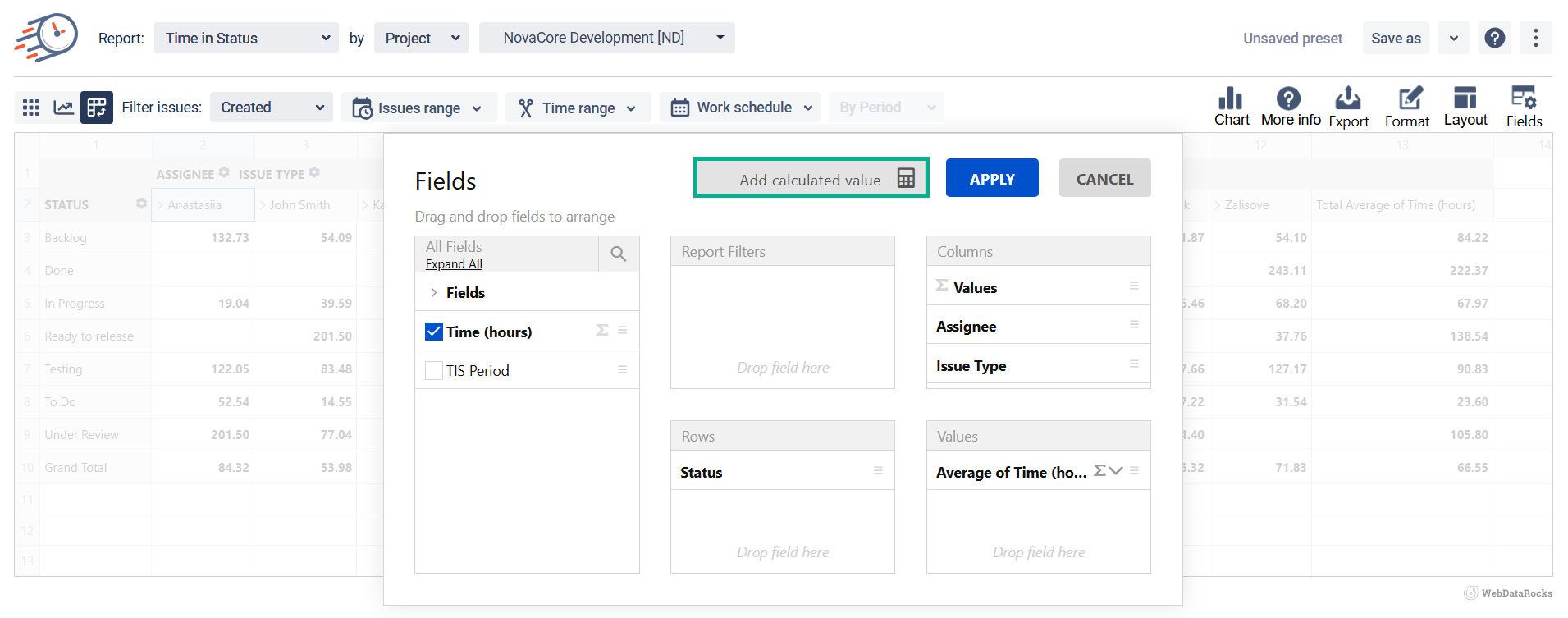1568x618 pixels.
Task: Open the grid view icon
Action: coord(31,108)
